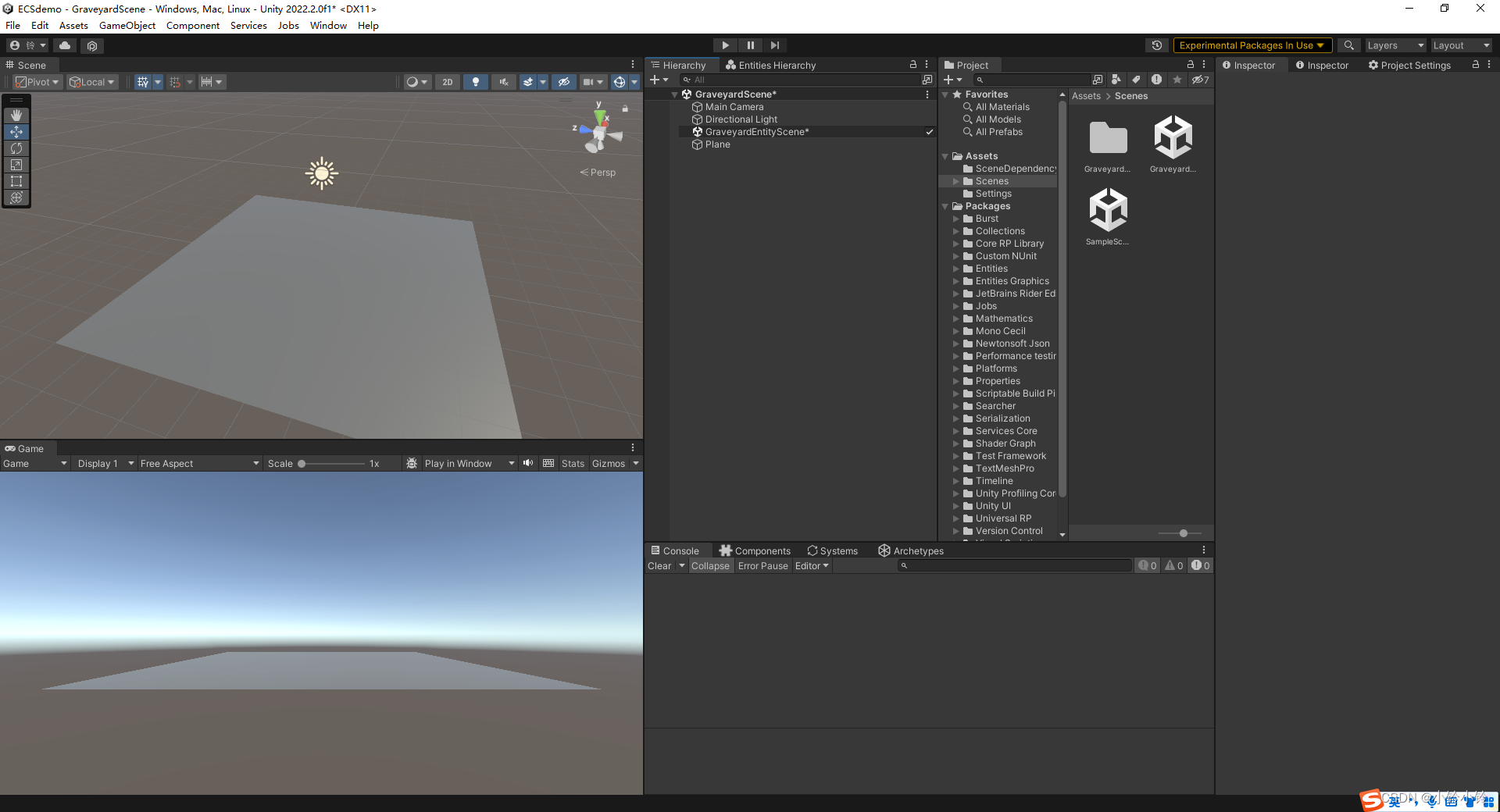Click the Game view Scale slider

click(x=332, y=463)
